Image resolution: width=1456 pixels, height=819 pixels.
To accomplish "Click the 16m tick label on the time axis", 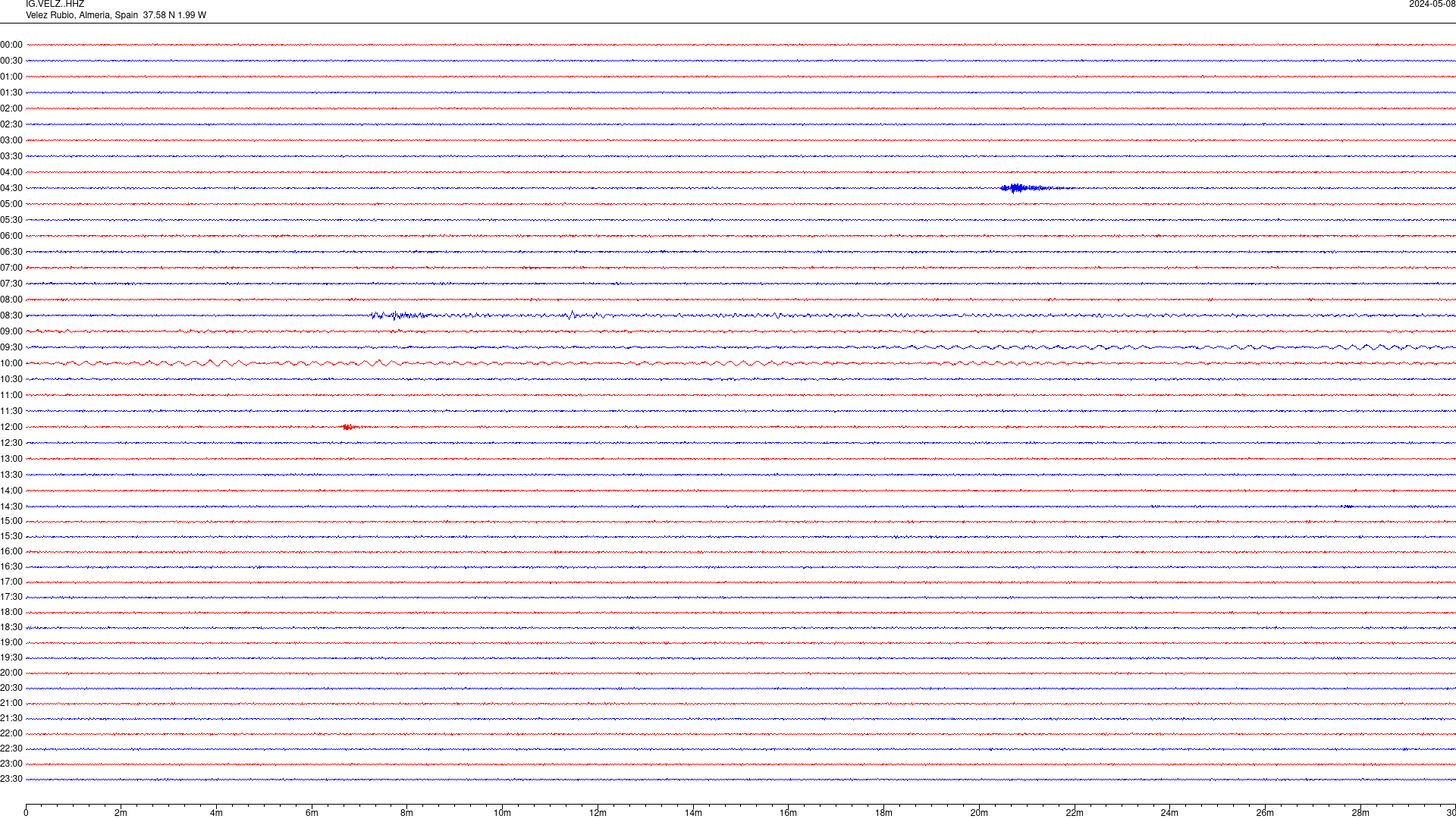I will [788, 813].
